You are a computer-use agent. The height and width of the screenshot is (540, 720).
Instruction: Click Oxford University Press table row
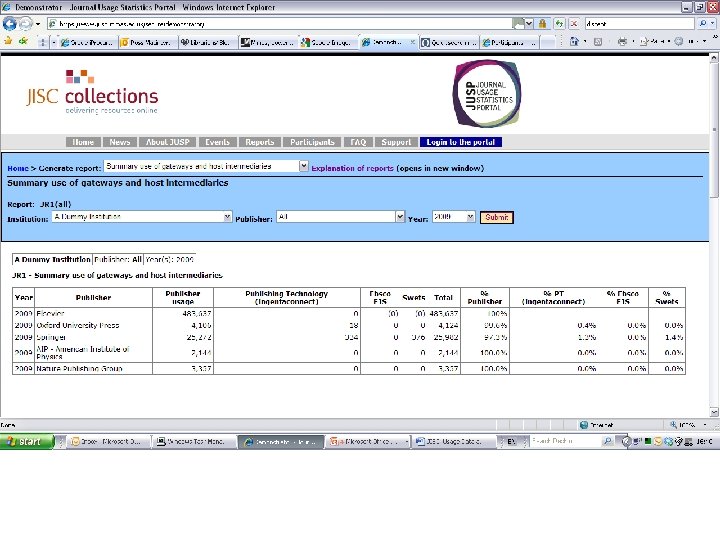349,325
